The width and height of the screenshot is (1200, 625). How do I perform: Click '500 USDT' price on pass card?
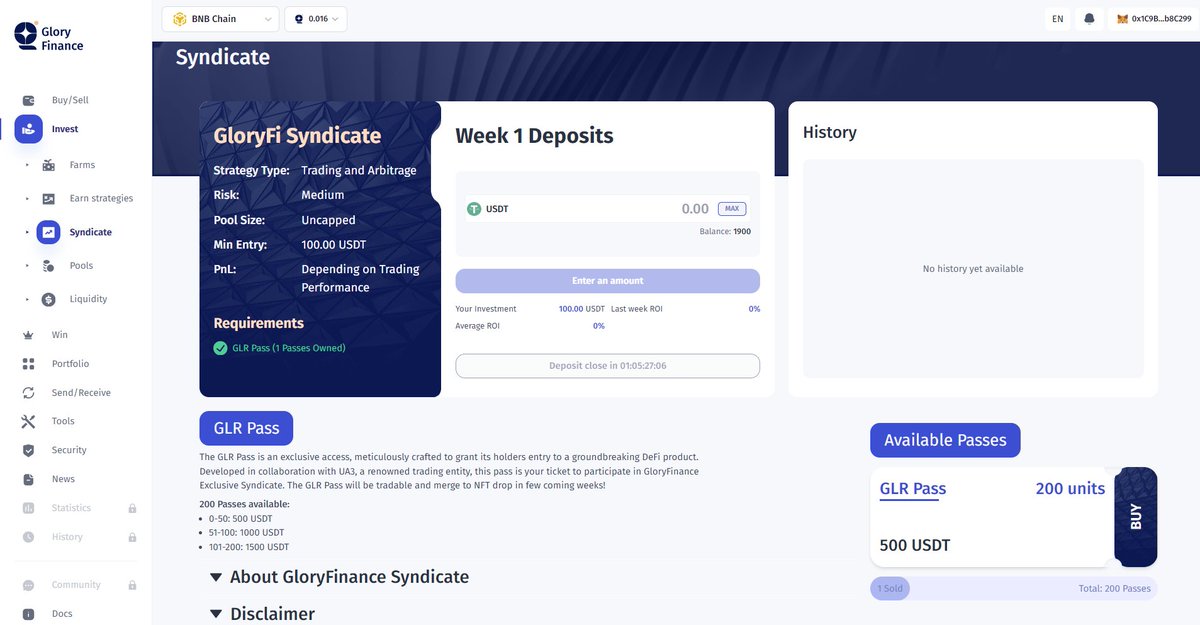915,545
